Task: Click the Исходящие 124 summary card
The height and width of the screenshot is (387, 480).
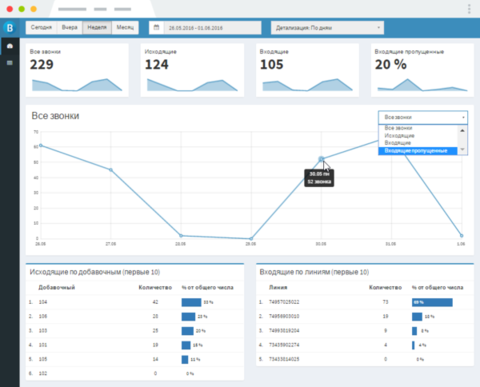Action: coord(192,70)
